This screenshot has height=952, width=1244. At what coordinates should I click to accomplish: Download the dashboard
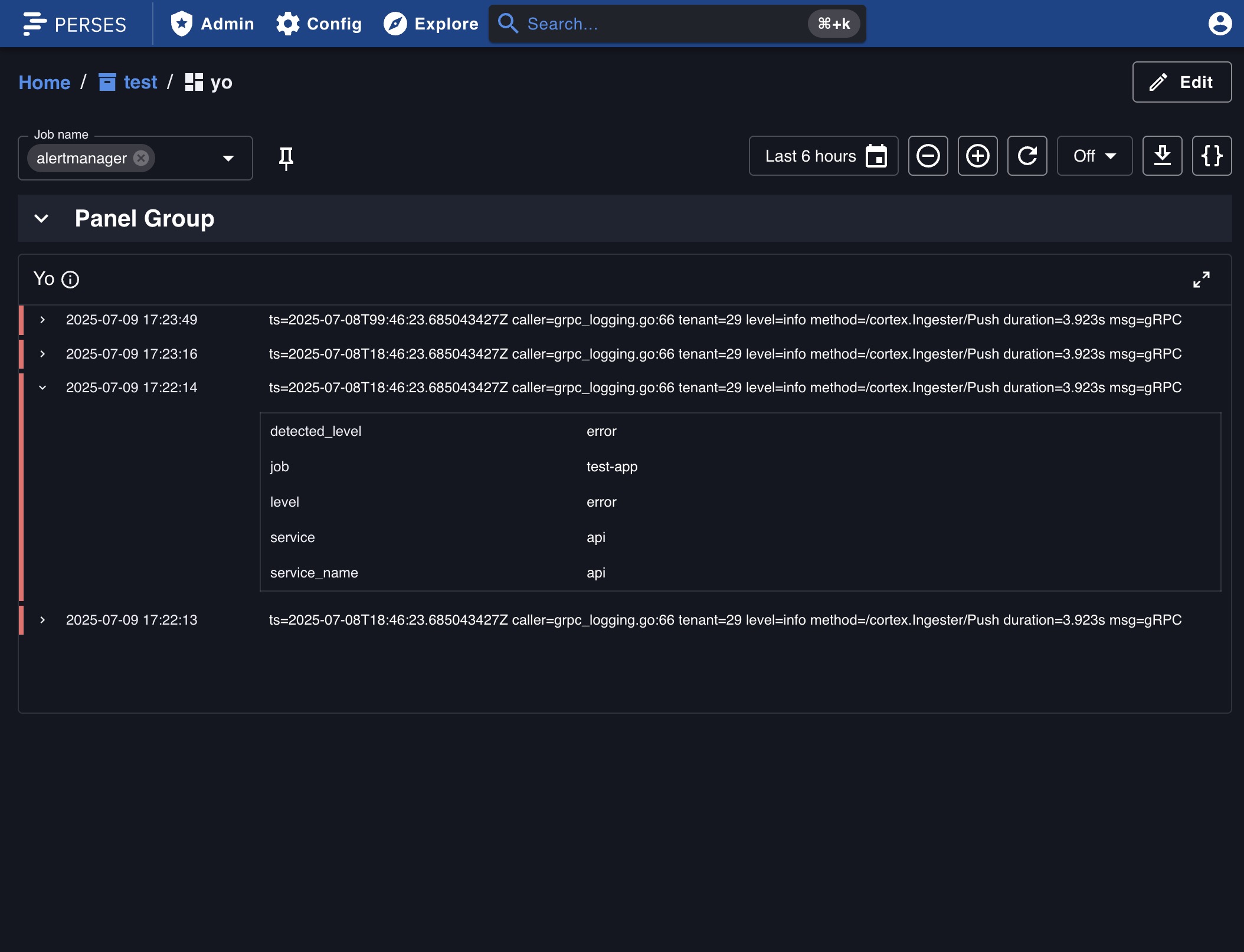[1162, 156]
